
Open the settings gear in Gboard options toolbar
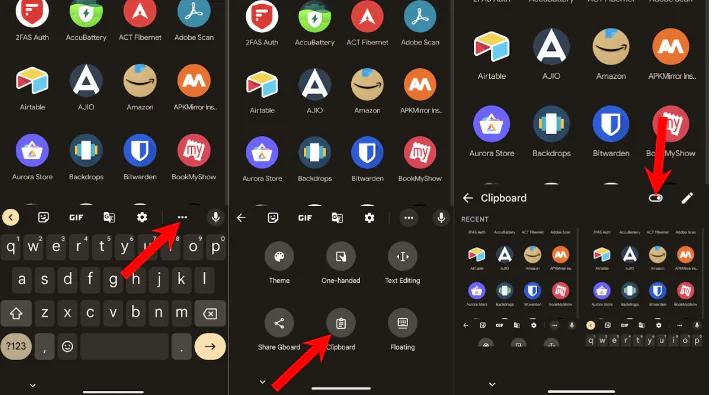369,218
